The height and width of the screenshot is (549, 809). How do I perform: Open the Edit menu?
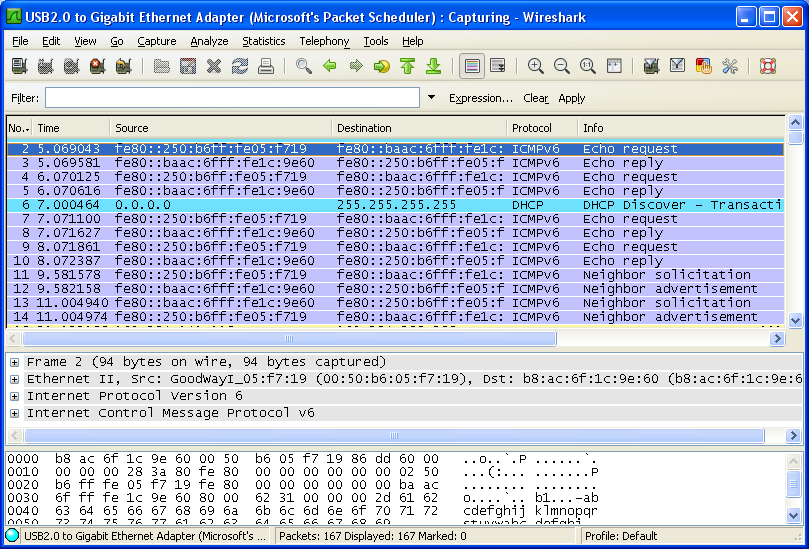point(51,41)
